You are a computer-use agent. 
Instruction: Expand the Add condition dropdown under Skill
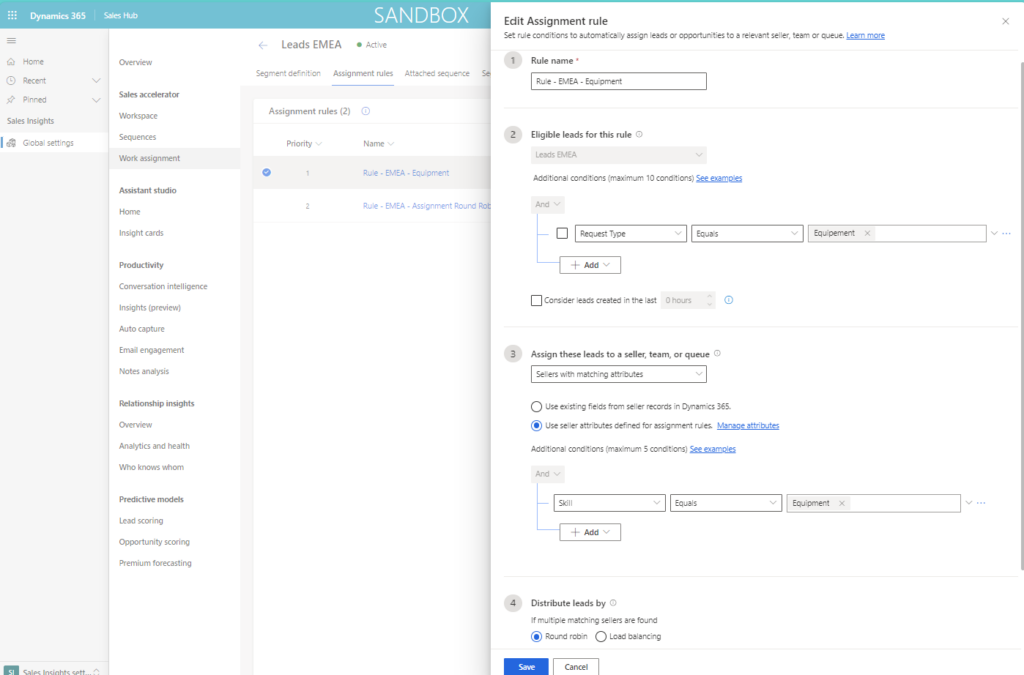(x=607, y=531)
